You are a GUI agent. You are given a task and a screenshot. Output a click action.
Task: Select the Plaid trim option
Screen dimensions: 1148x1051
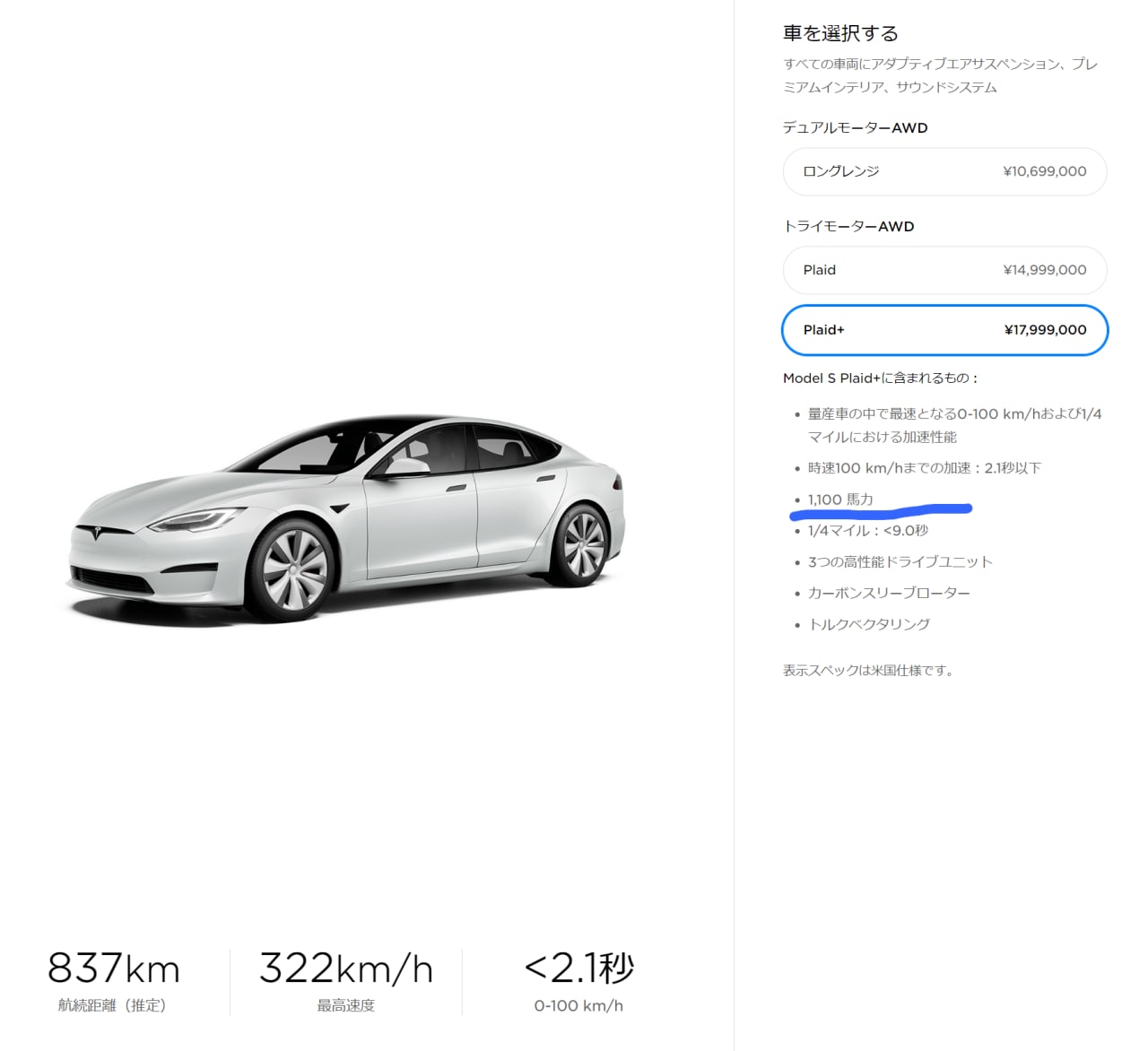(x=944, y=270)
